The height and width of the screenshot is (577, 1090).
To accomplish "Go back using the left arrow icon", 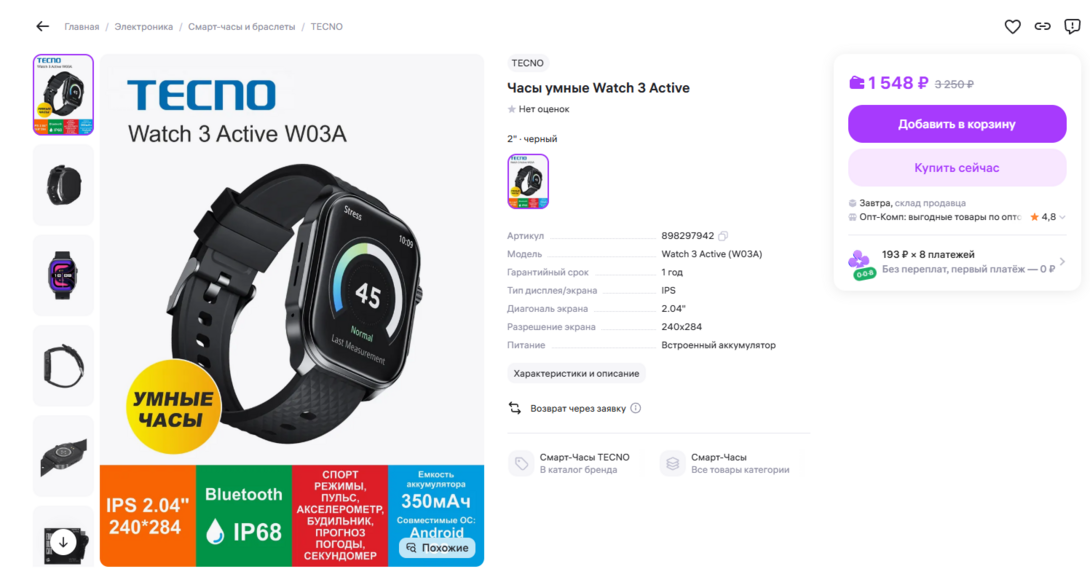I will 42,26.
